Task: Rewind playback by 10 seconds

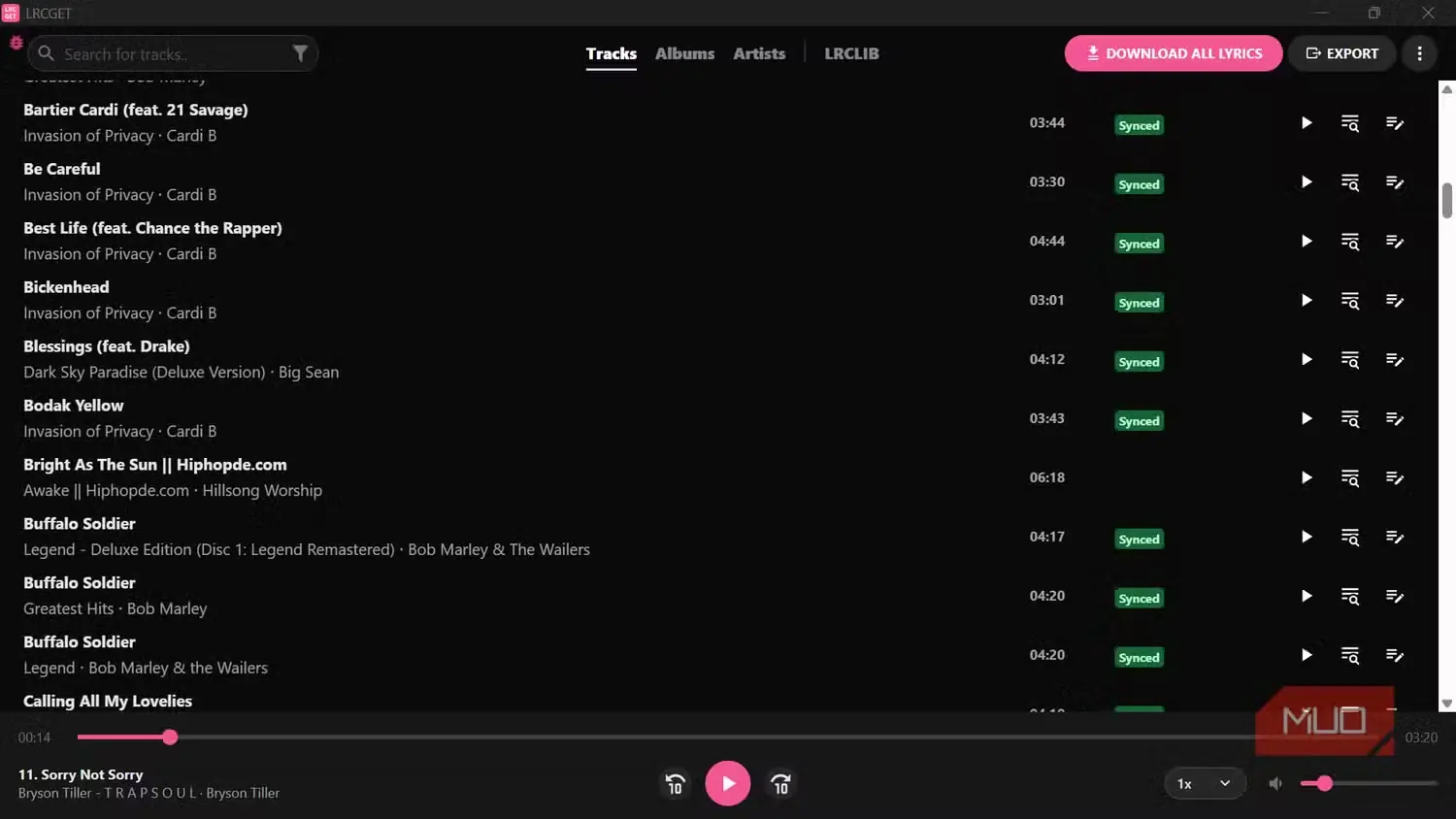Action: pos(676,783)
